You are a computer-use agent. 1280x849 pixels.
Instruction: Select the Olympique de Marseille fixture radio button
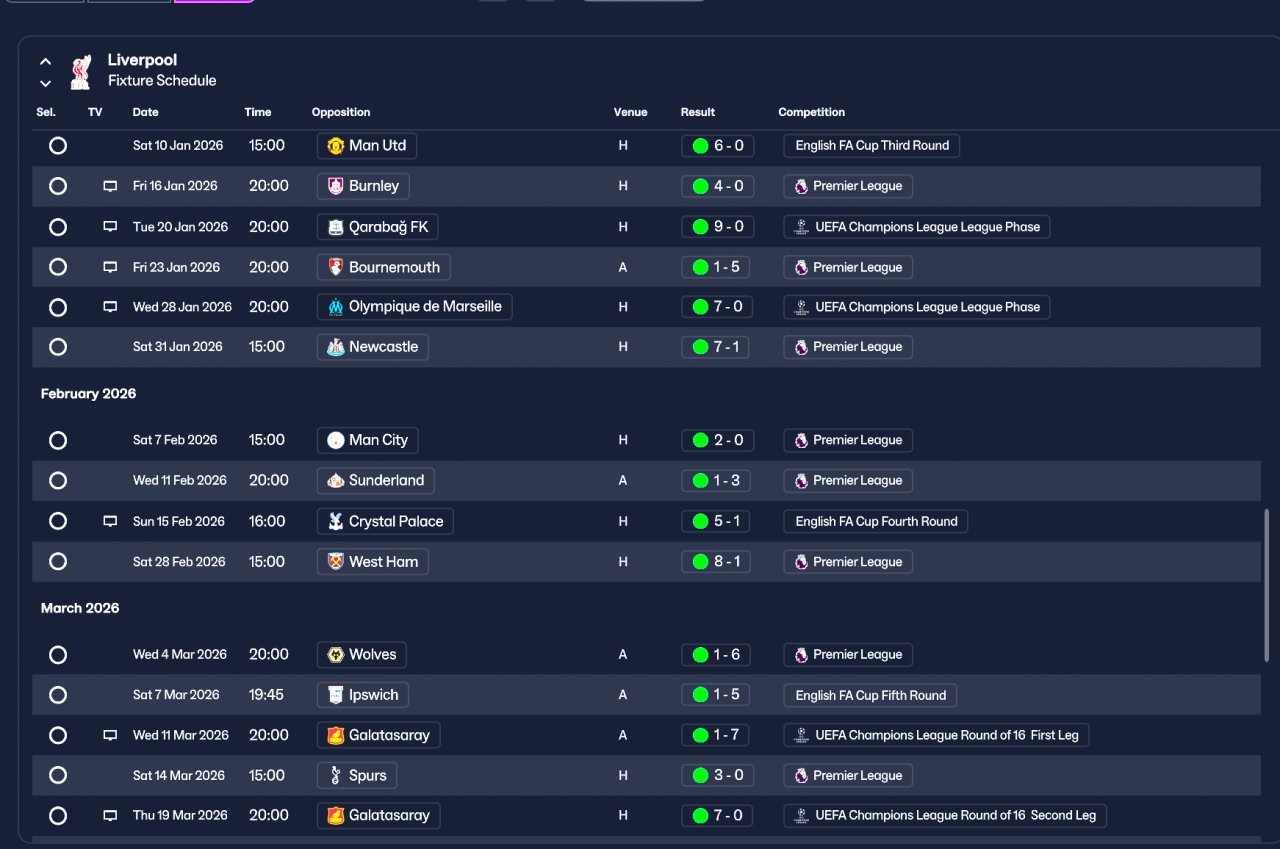coord(58,307)
